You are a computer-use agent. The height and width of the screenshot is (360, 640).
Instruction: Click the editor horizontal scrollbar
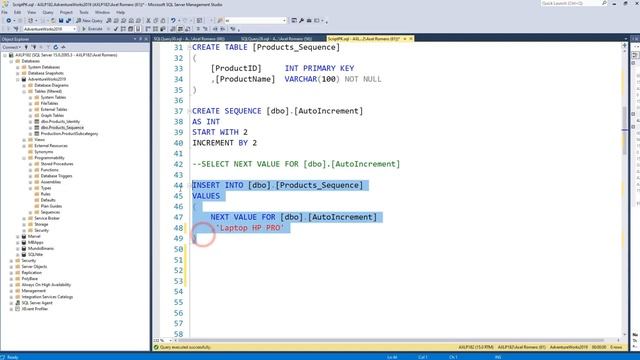(x=391, y=340)
